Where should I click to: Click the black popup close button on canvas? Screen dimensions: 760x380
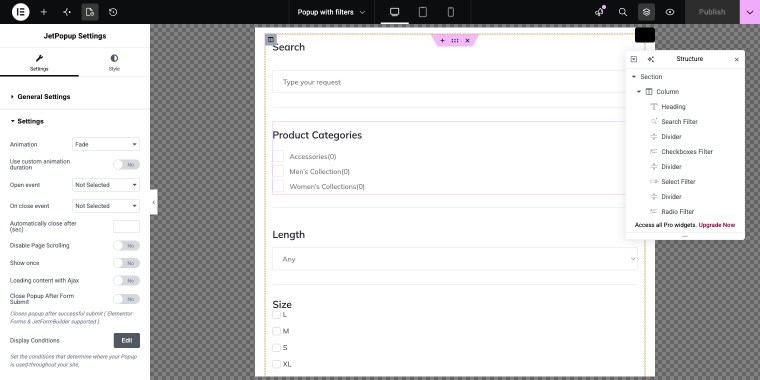pos(645,35)
